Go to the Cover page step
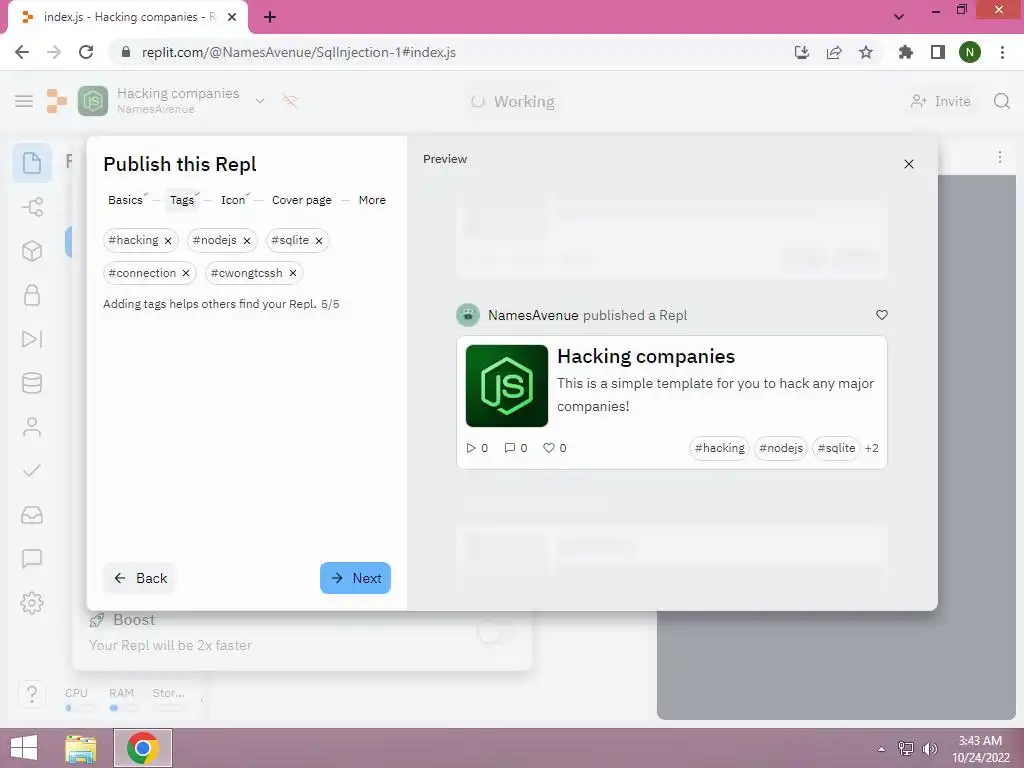The height and width of the screenshot is (768, 1024). click(302, 200)
